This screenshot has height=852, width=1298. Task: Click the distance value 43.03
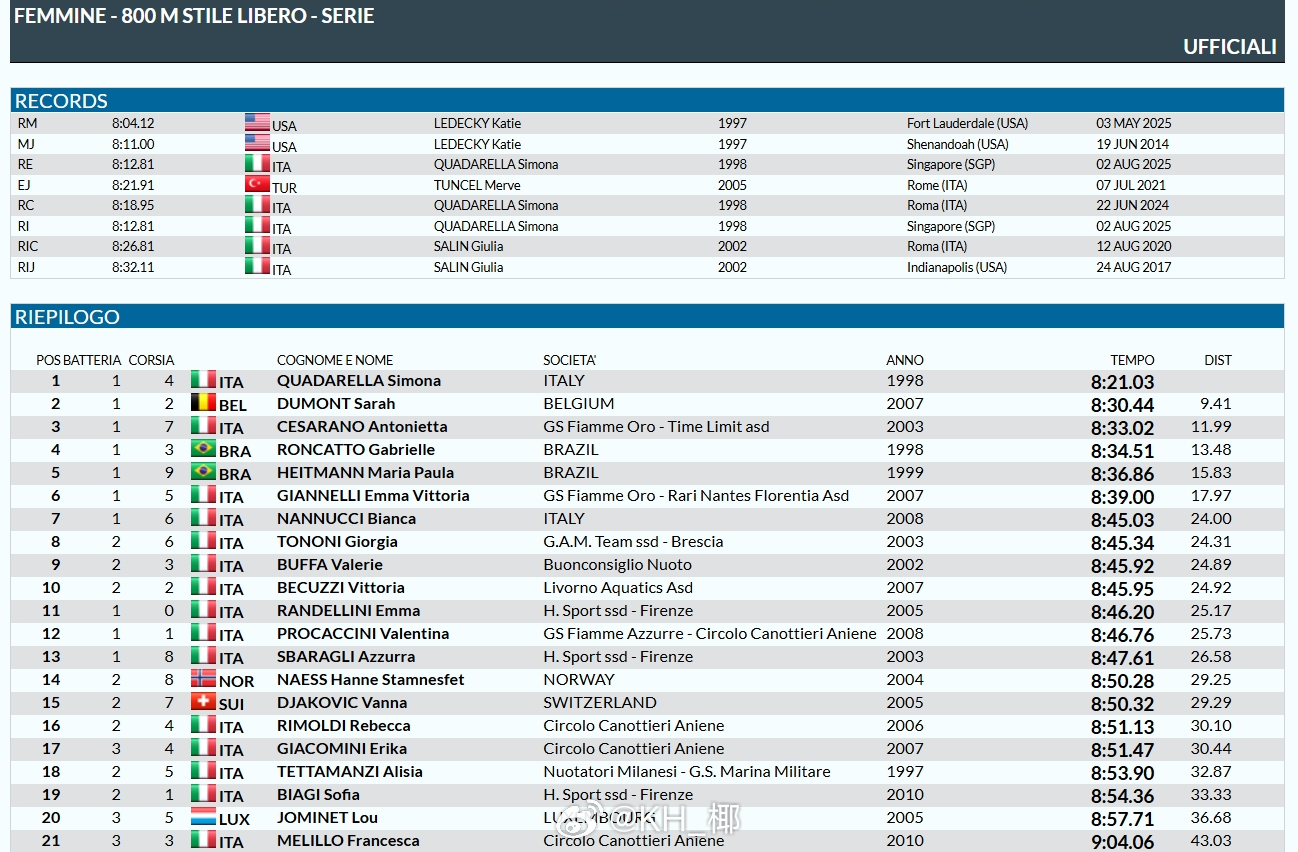tap(1211, 840)
